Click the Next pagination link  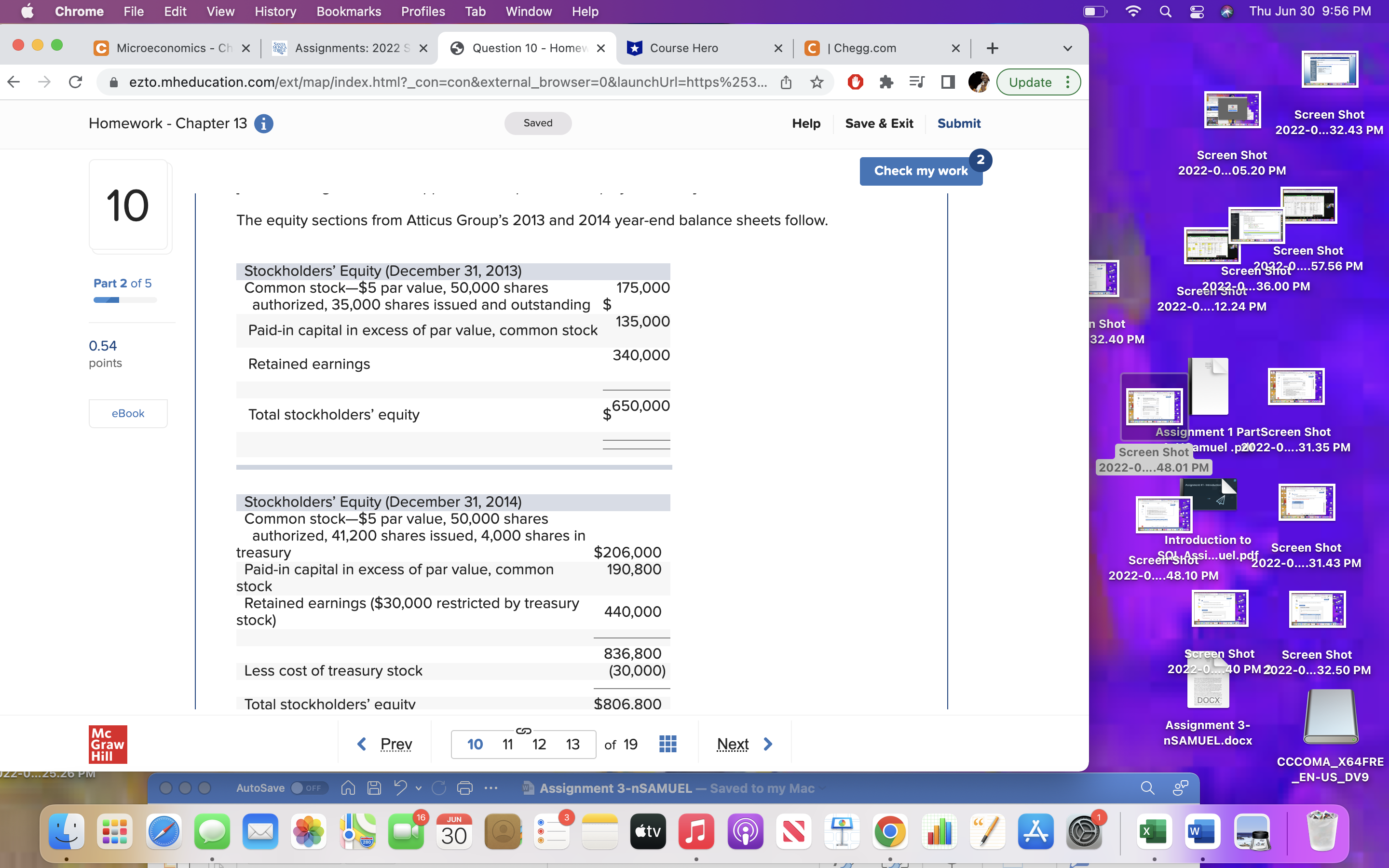733,744
